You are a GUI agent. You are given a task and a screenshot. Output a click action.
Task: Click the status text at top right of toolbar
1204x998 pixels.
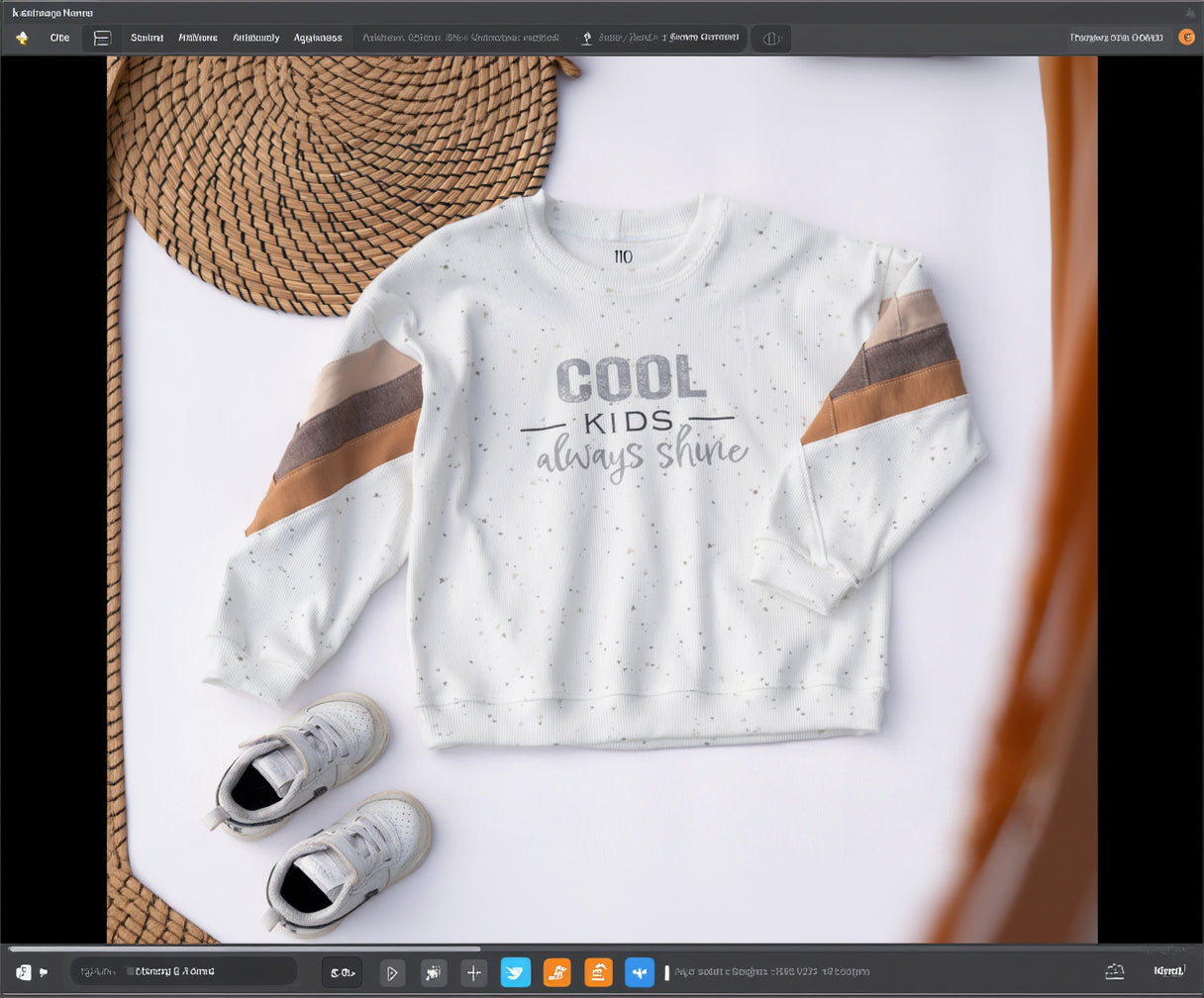pyautogui.click(x=1117, y=38)
